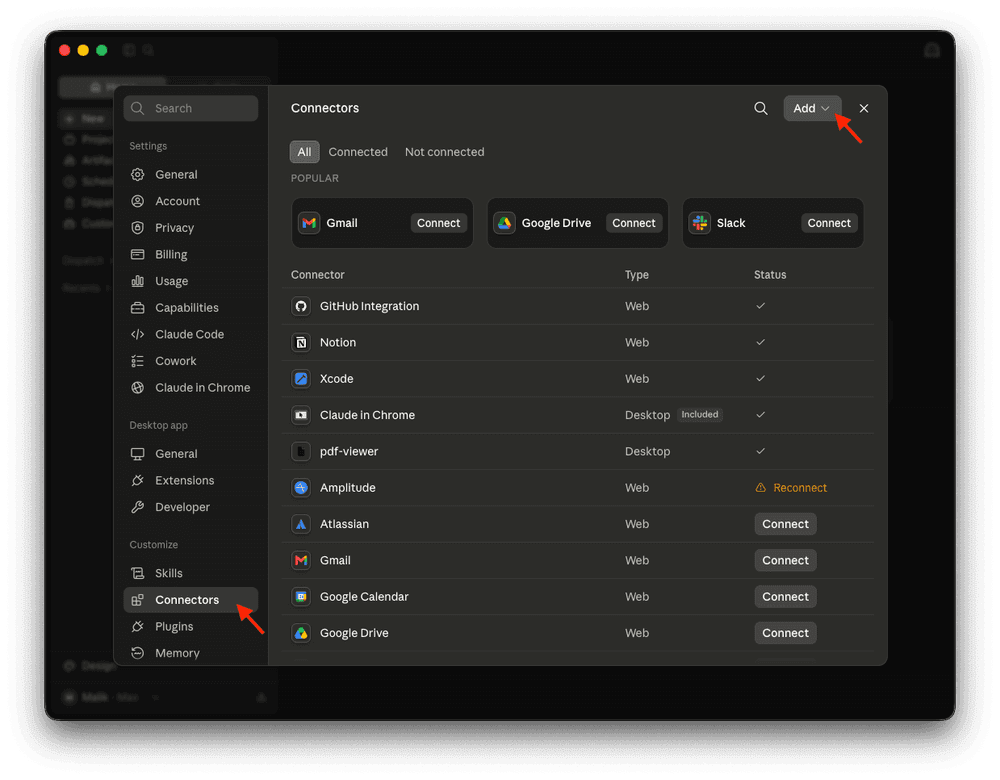The width and height of the screenshot is (1000, 780).
Task: Connect the Atlassian connector
Action: (x=785, y=524)
